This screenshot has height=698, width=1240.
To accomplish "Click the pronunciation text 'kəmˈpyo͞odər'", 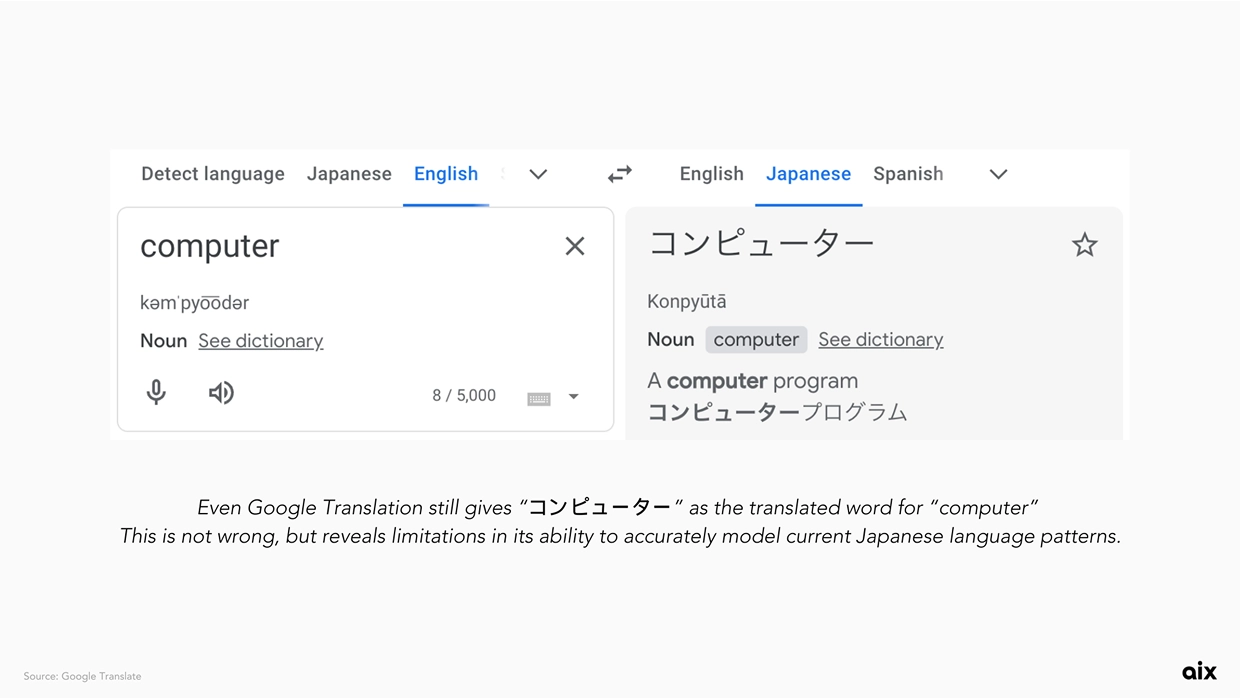I will click(x=194, y=303).
